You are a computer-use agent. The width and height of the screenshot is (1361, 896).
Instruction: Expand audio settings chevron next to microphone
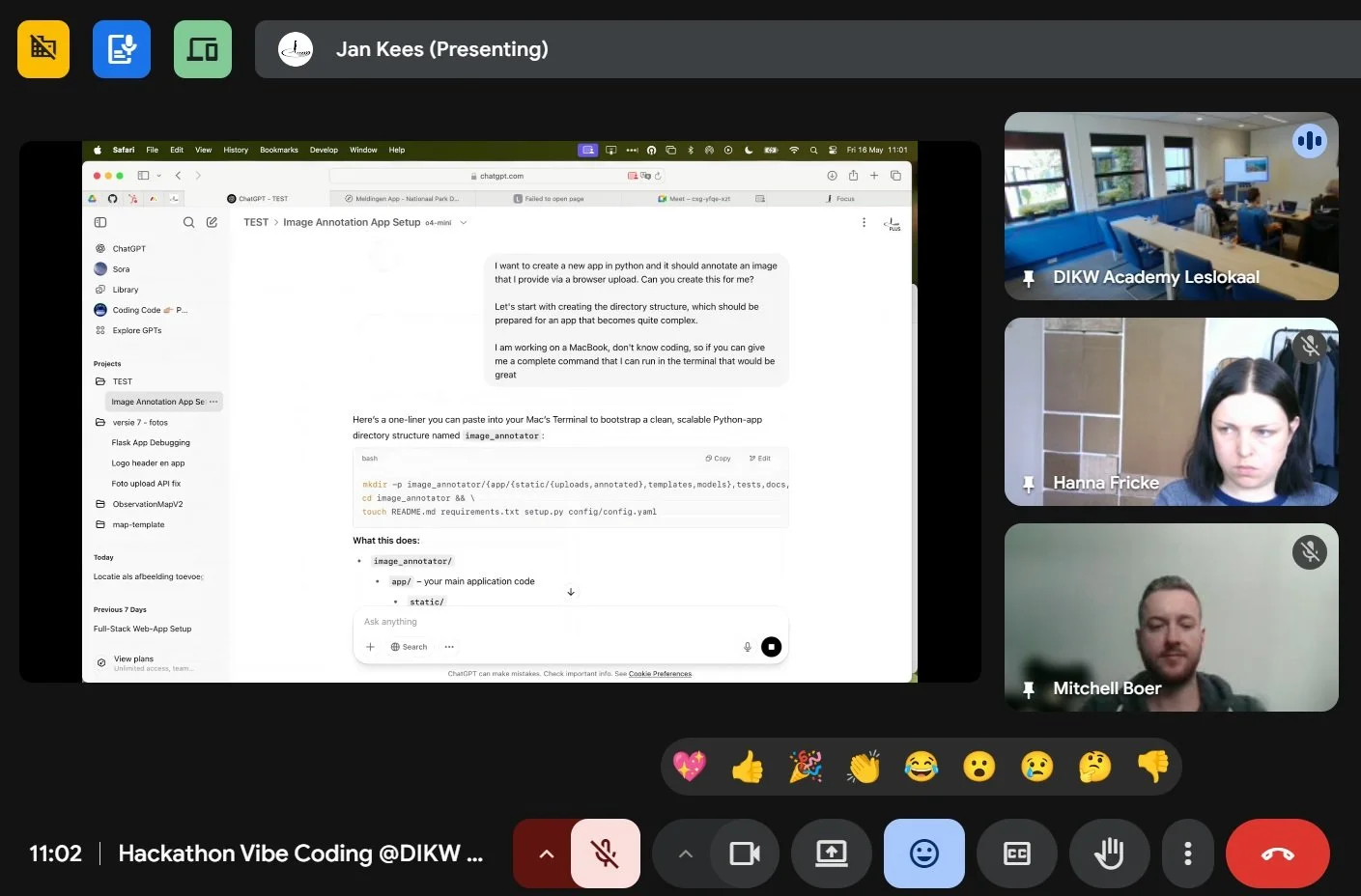point(546,854)
